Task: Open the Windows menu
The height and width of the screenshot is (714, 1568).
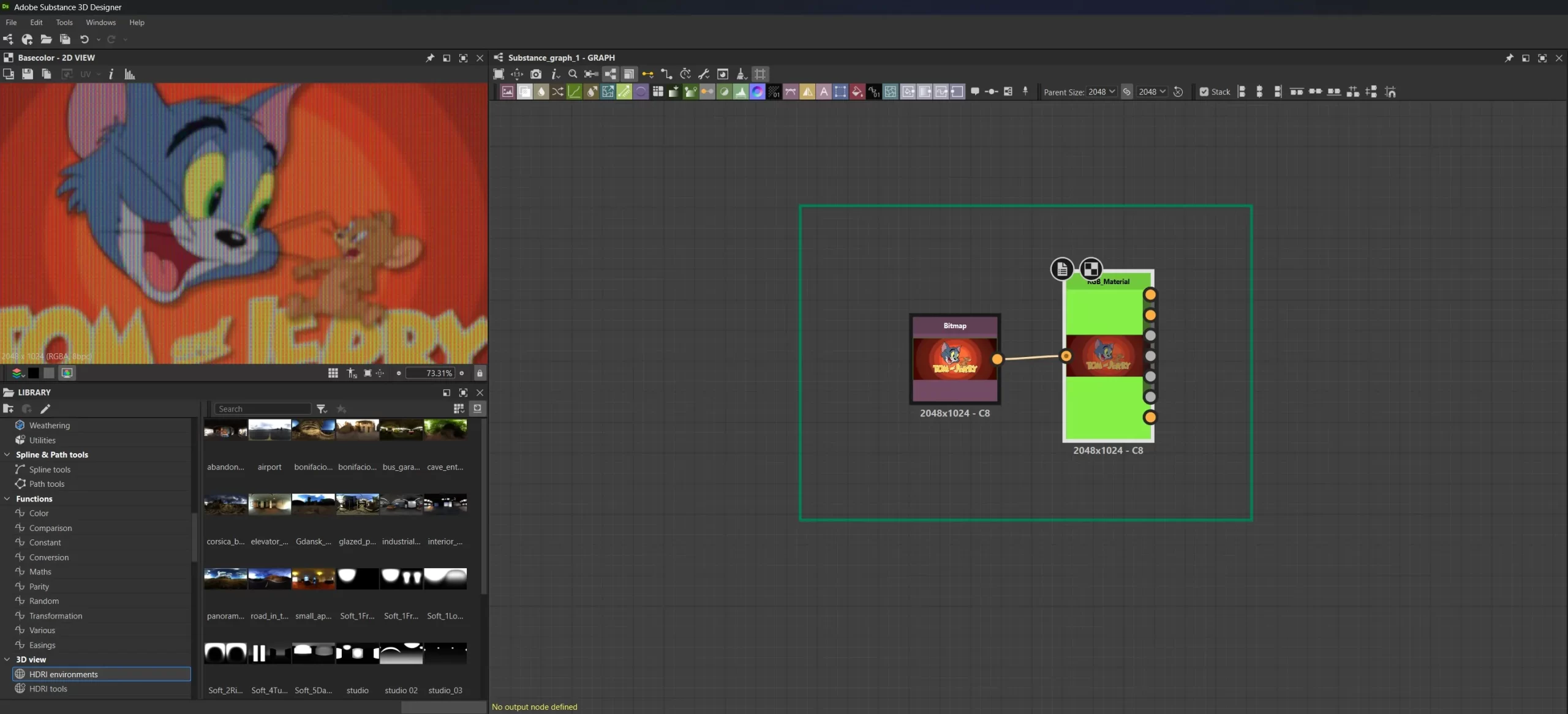Action: point(100,22)
